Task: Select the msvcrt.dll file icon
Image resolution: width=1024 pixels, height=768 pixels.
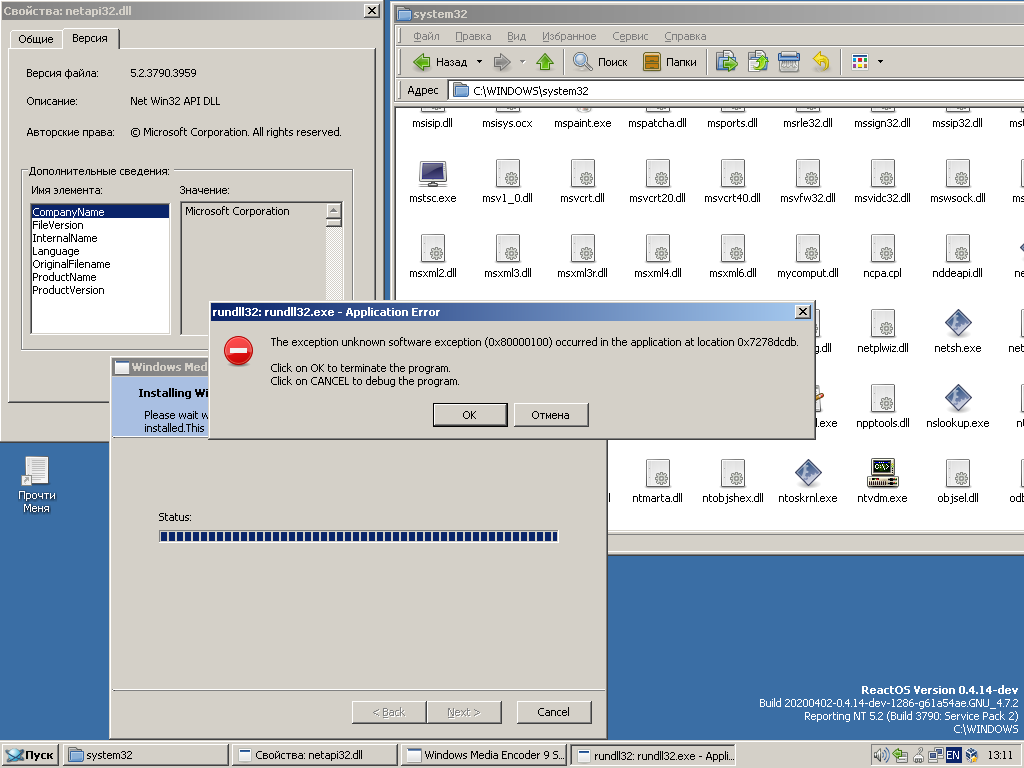Action: pos(583,174)
